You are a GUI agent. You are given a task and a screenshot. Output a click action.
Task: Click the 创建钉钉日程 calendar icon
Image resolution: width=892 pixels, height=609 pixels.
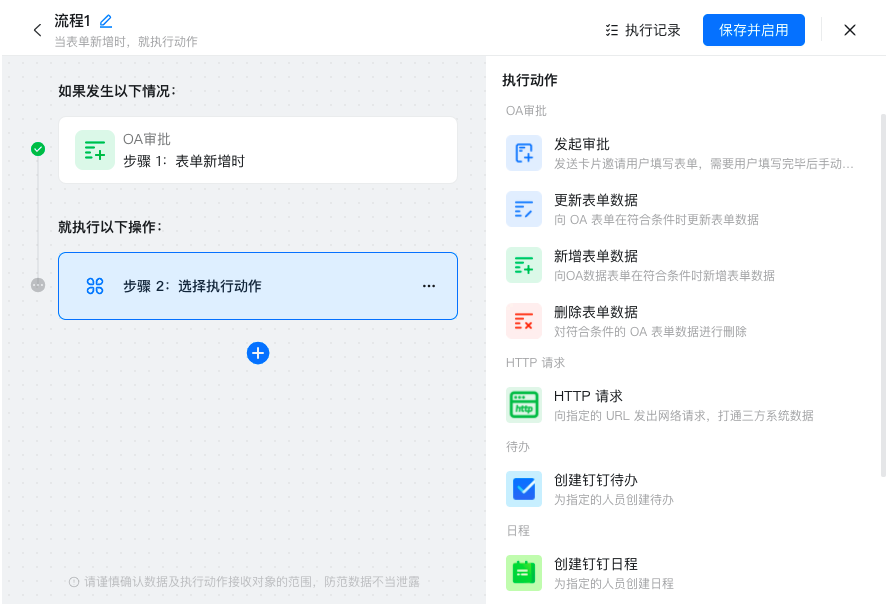[524, 573]
